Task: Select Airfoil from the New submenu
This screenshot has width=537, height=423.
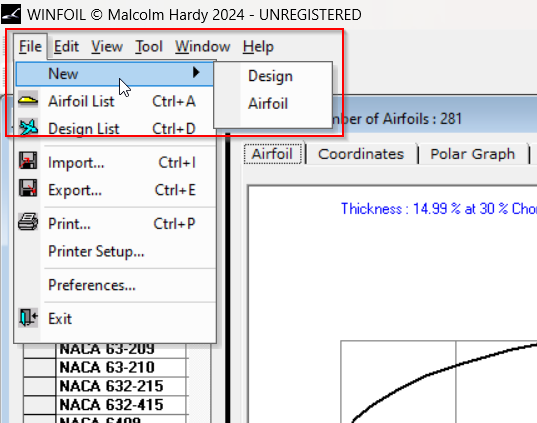Action: pos(268,103)
